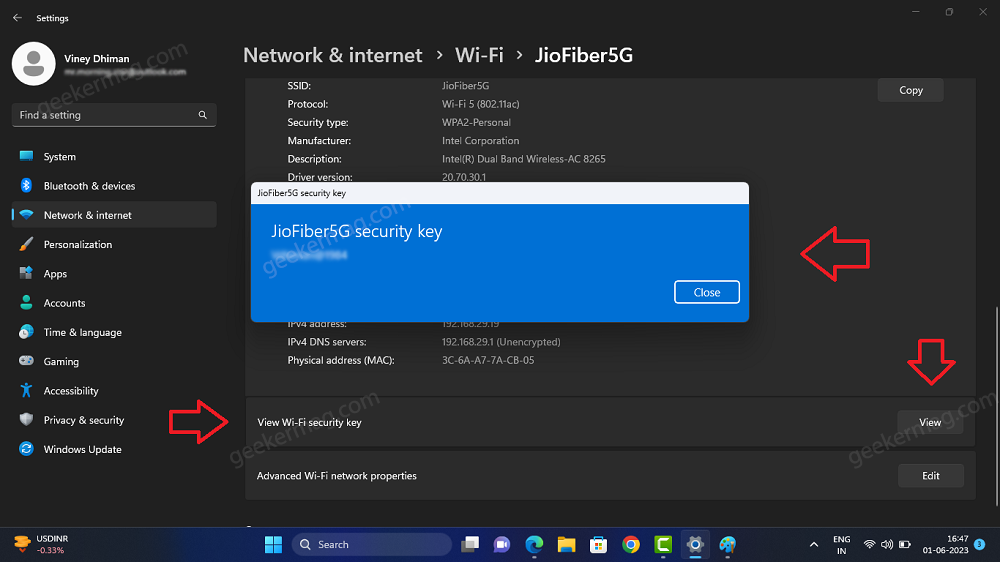
Task: Click the back arrow in Settings
Action: tap(17, 18)
